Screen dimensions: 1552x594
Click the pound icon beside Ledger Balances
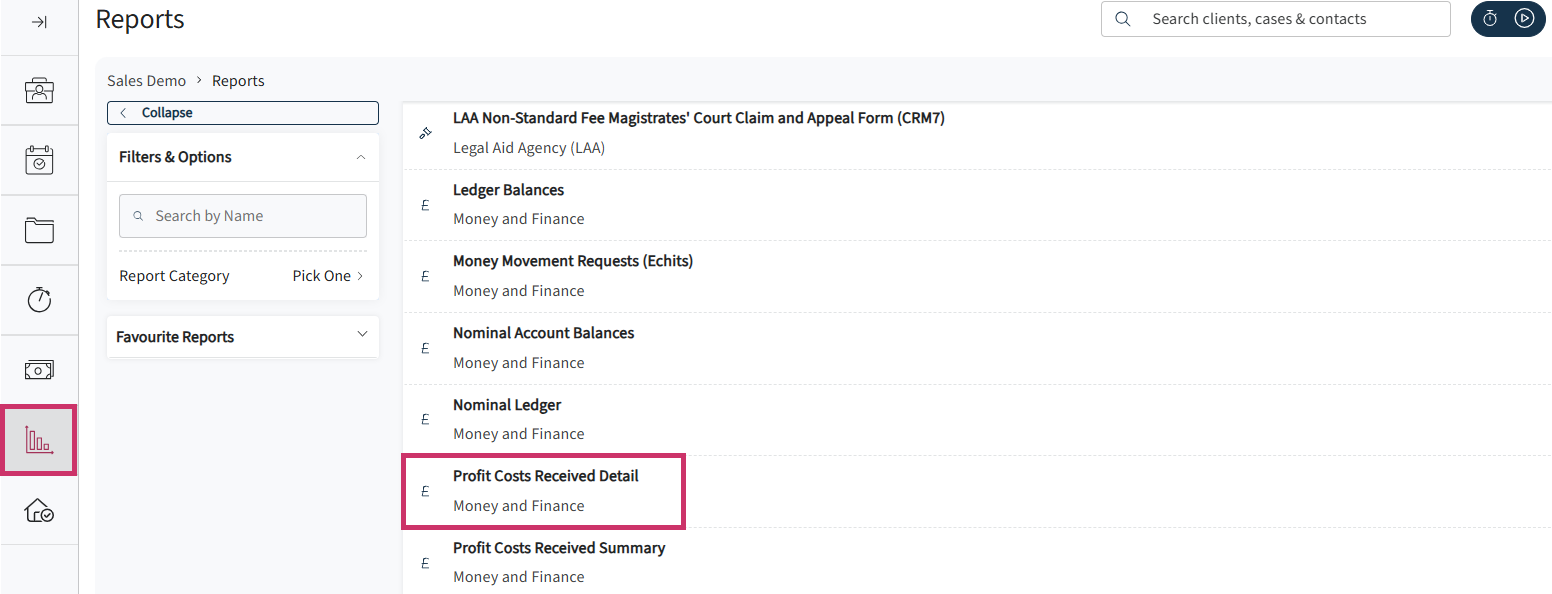425,205
